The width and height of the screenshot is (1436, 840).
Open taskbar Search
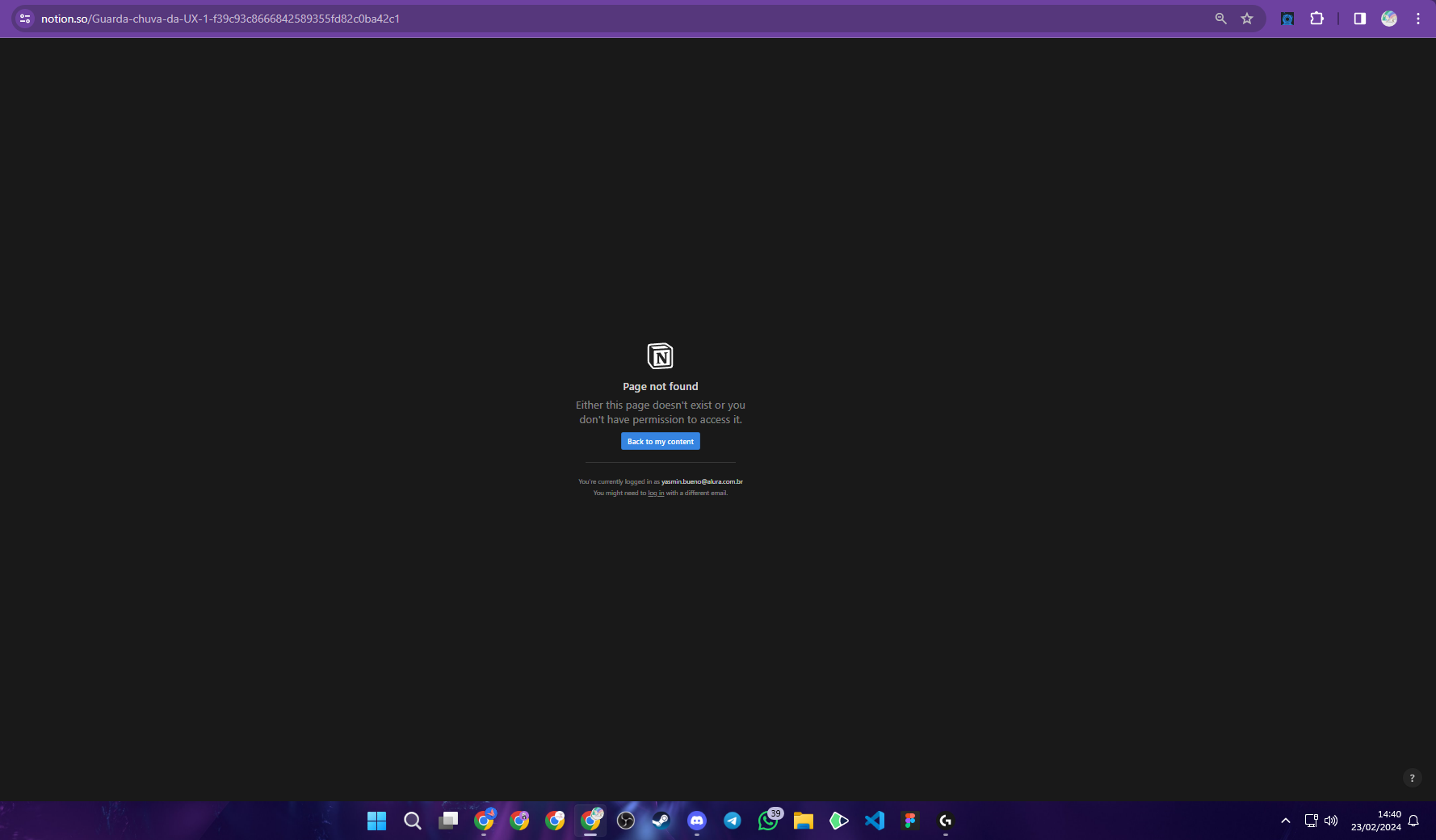point(412,821)
